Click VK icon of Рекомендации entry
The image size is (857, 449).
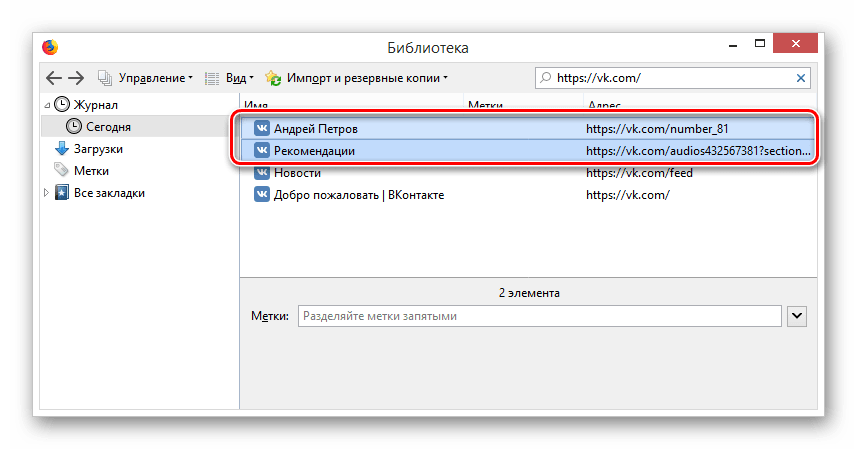click(x=262, y=151)
